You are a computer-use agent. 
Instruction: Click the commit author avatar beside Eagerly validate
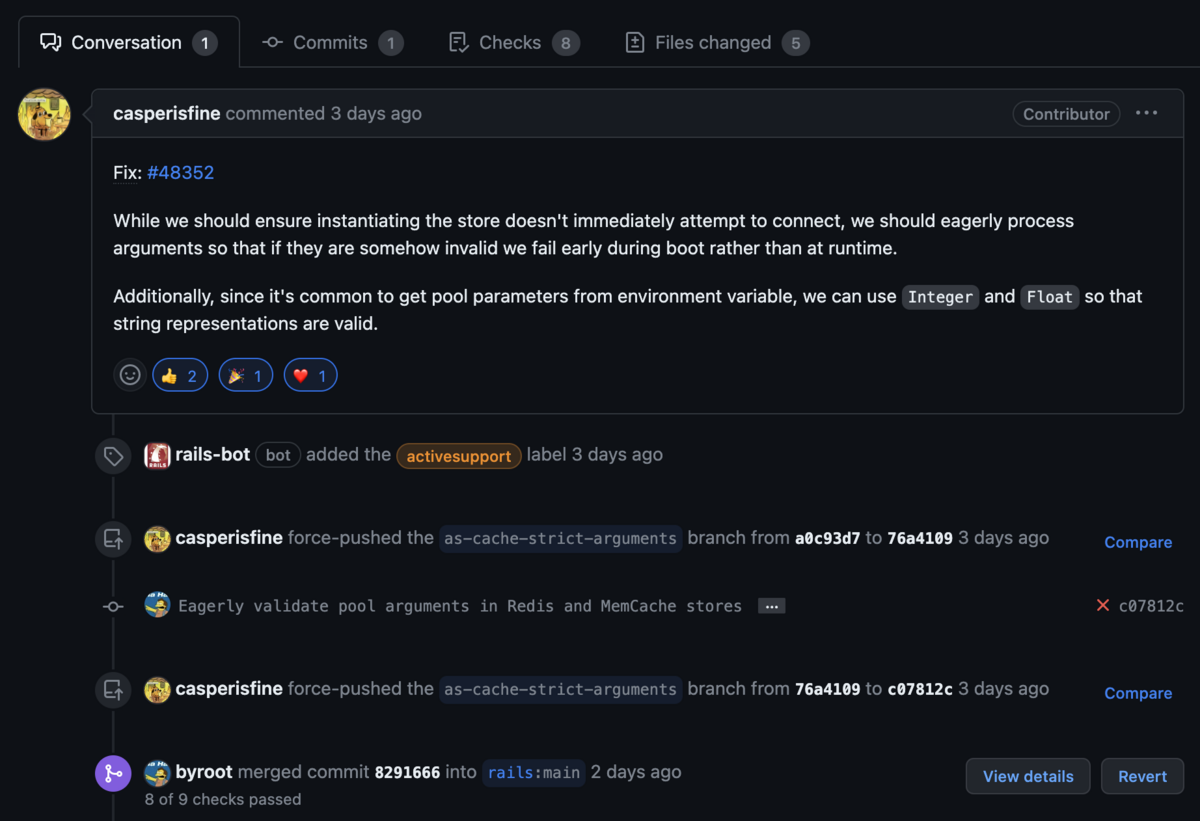coord(157,604)
